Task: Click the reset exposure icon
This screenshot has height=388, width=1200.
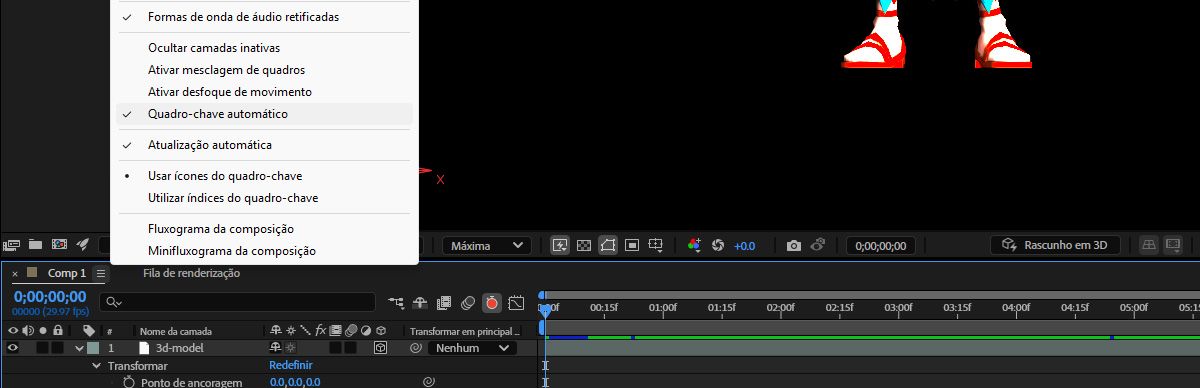Action: click(x=717, y=245)
